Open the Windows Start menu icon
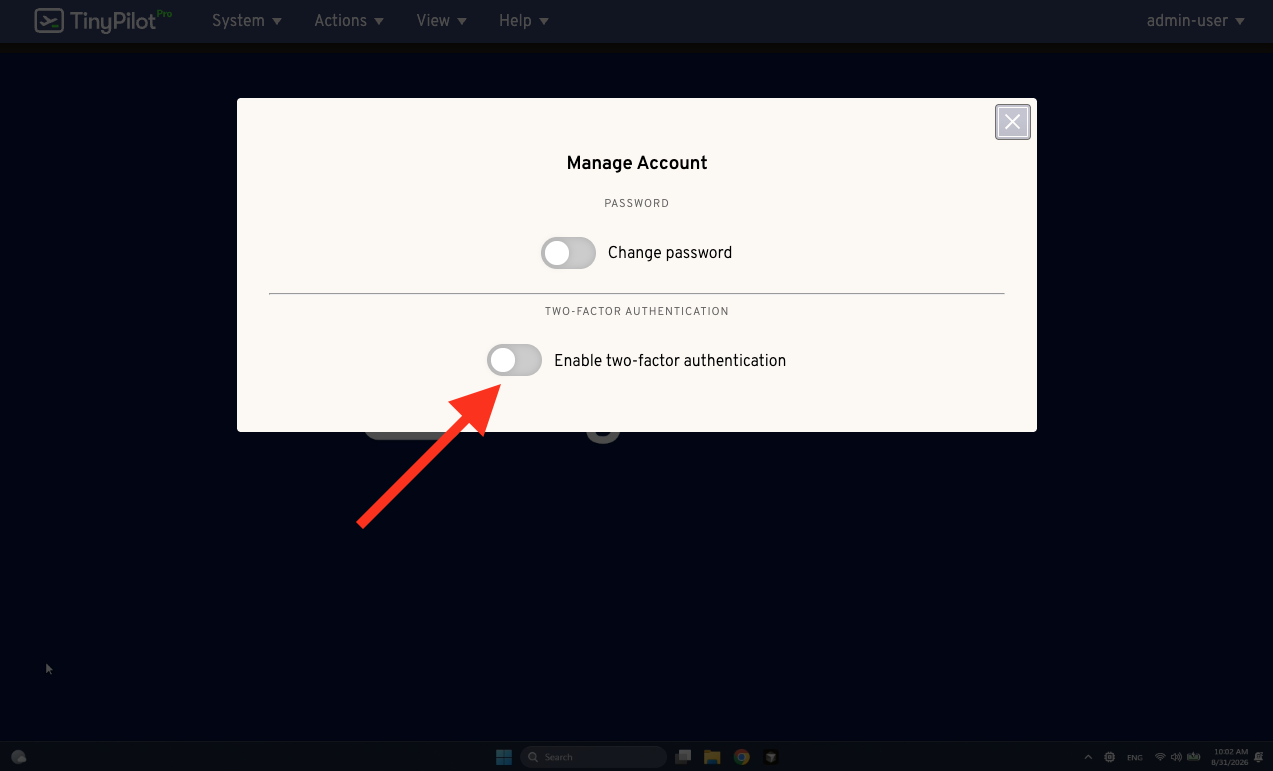 (x=504, y=757)
